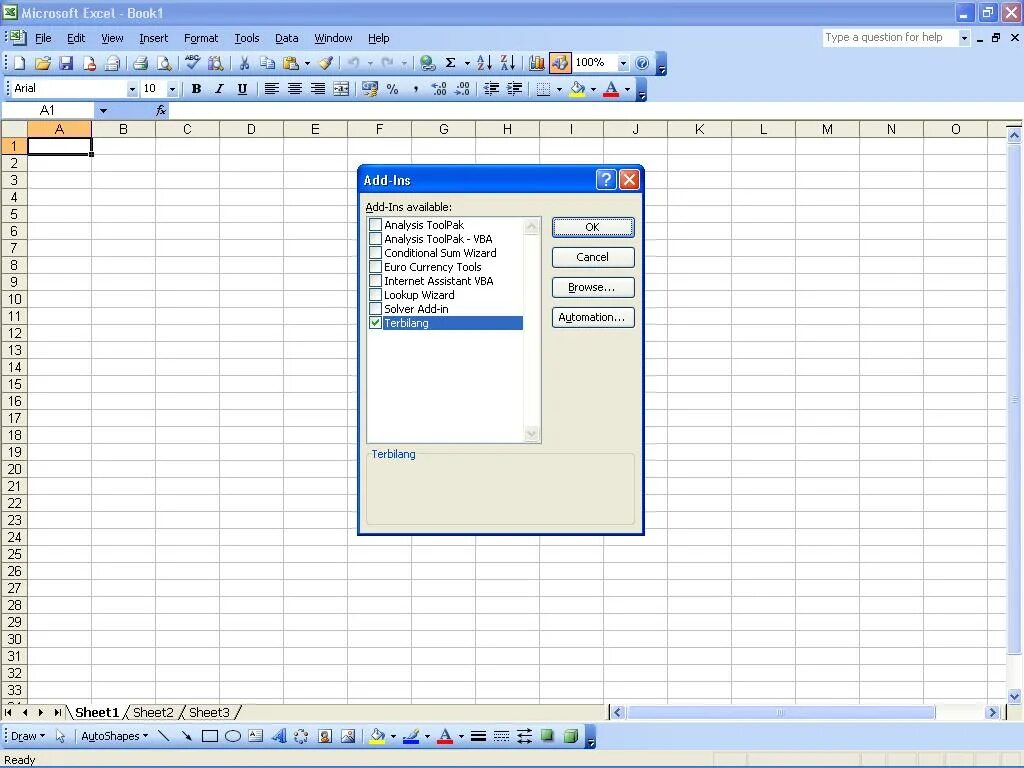Click the Format Painter brush icon
The image size is (1024, 768).
[x=326, y=63]
